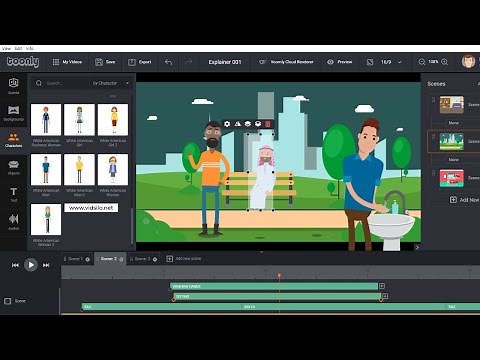Open the None transition under the park scene
The width and height of the screenshot is (480, 360).
tap(453, 160)
